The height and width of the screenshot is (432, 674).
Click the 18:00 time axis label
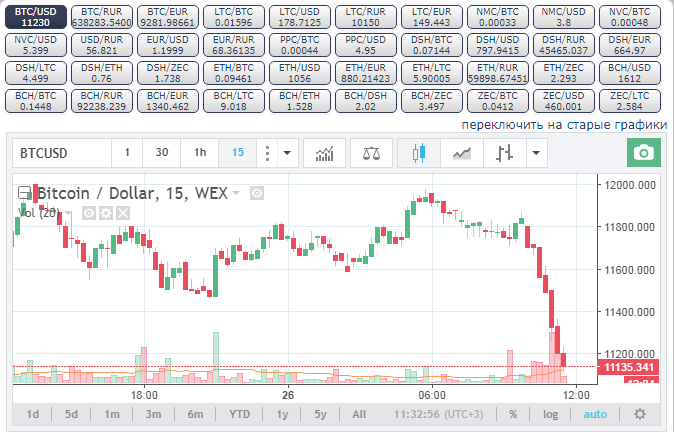coord(144,395)
